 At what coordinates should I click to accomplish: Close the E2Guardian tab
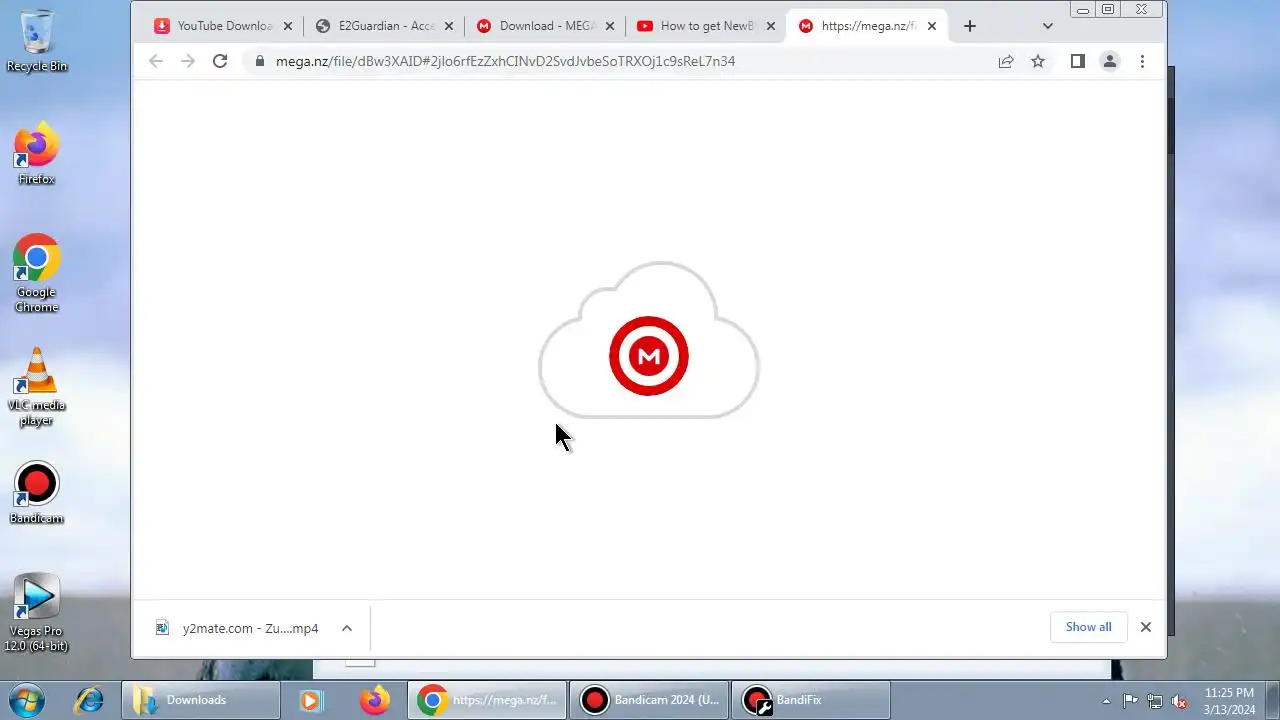click(448, 26)
